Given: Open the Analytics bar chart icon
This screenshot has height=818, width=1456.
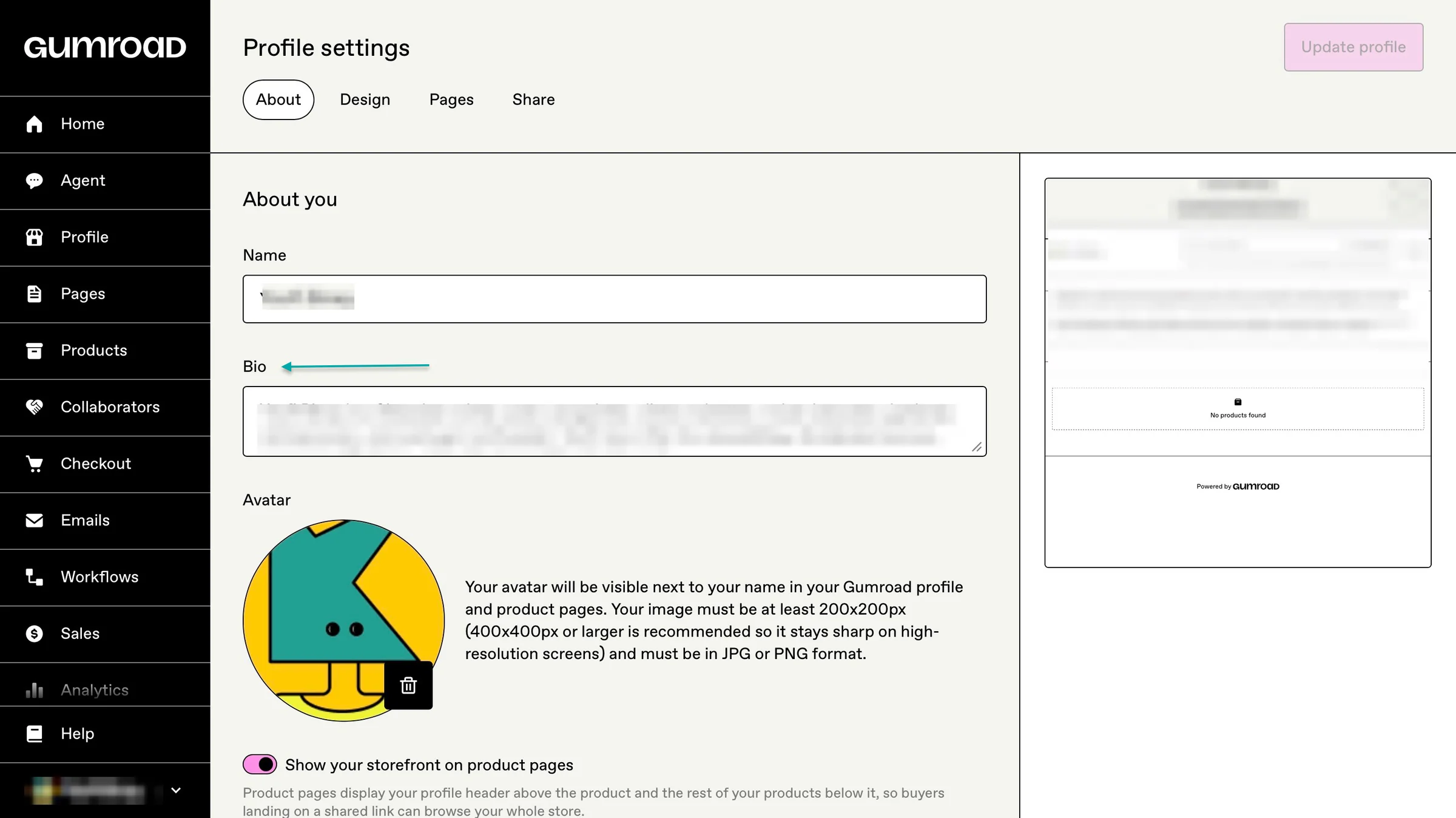Looking at the screenshot, I should pos(35,690).
